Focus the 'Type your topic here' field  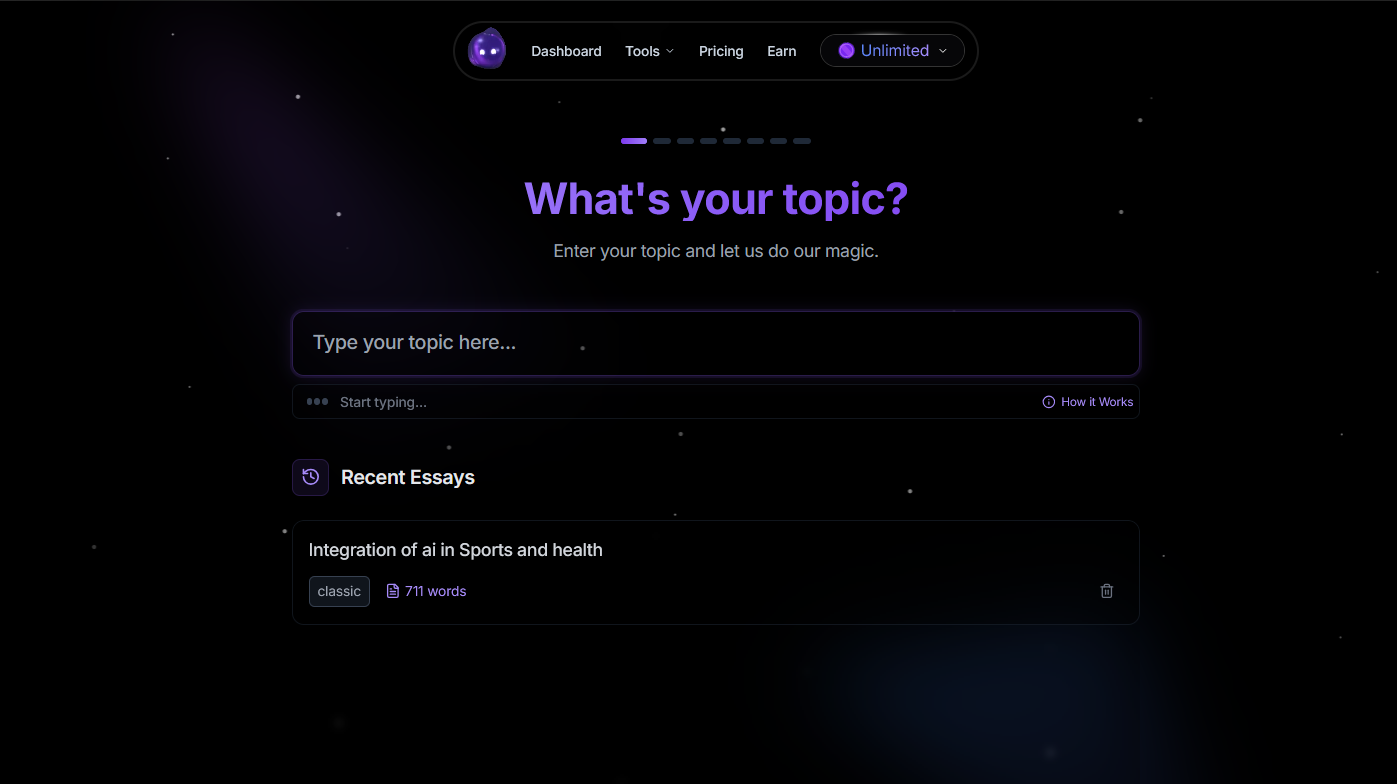(x=715, y=343)
